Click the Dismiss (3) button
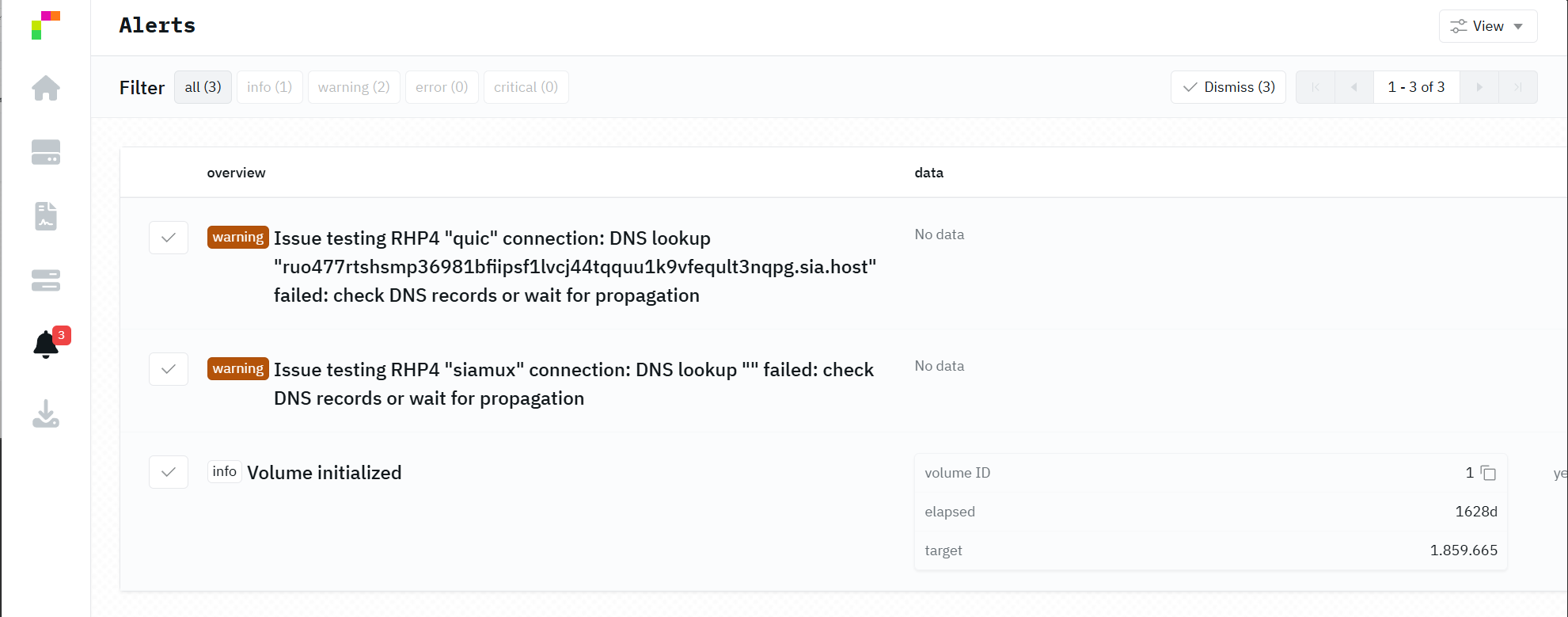Viewport: 1568px width, 617px height. (x=1228, y=87)
